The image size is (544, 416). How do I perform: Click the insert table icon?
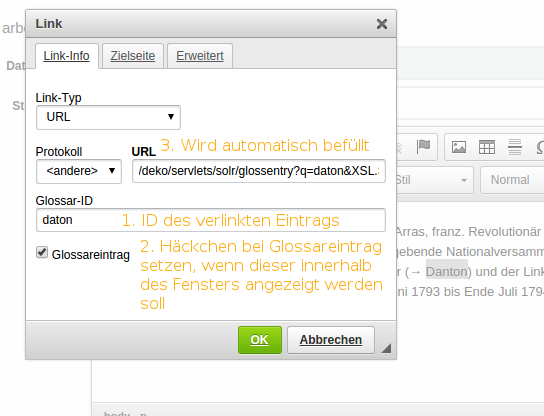[487, 147]
